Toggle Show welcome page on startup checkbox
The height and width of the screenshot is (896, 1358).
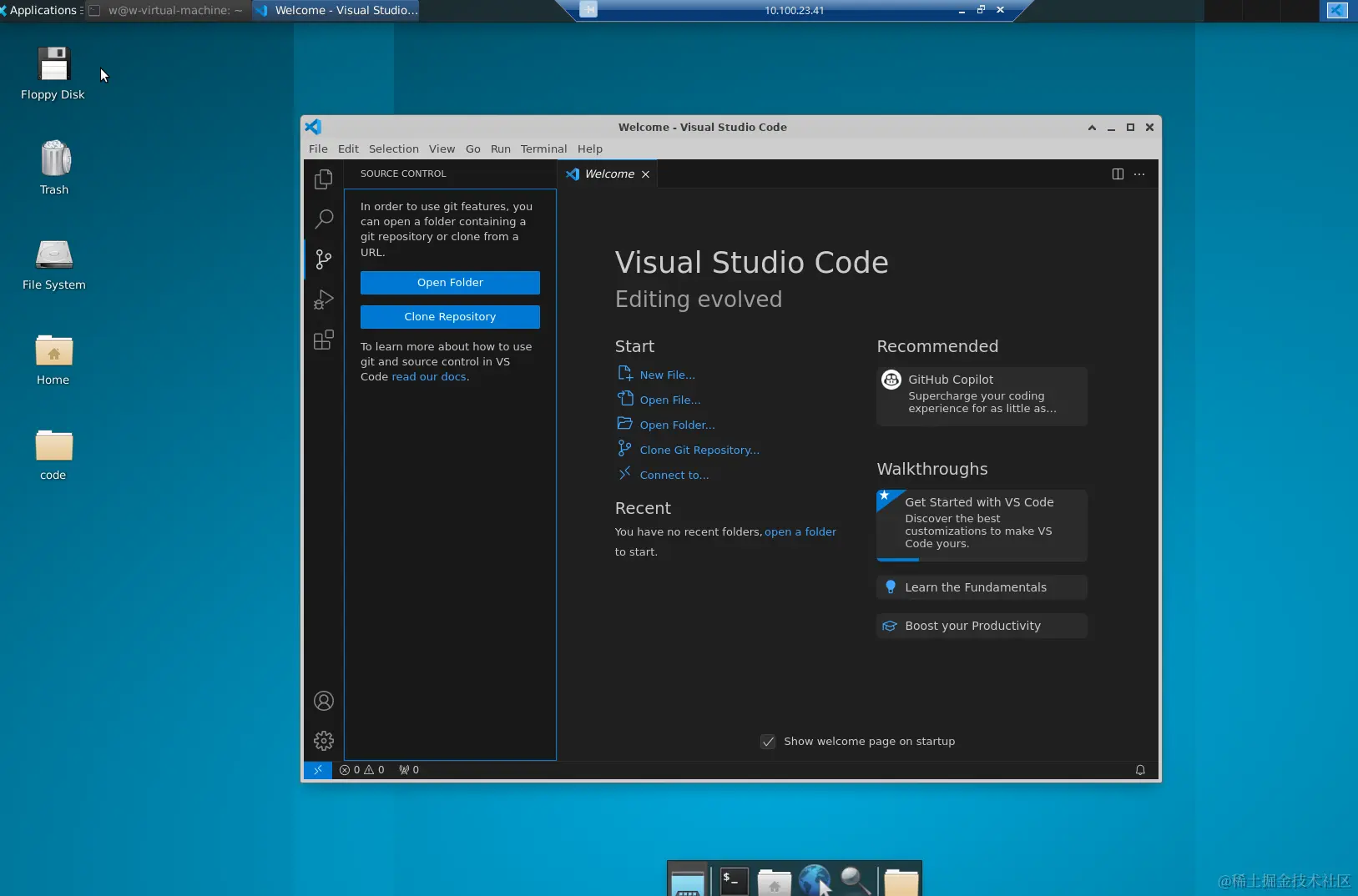click(768, 742)
